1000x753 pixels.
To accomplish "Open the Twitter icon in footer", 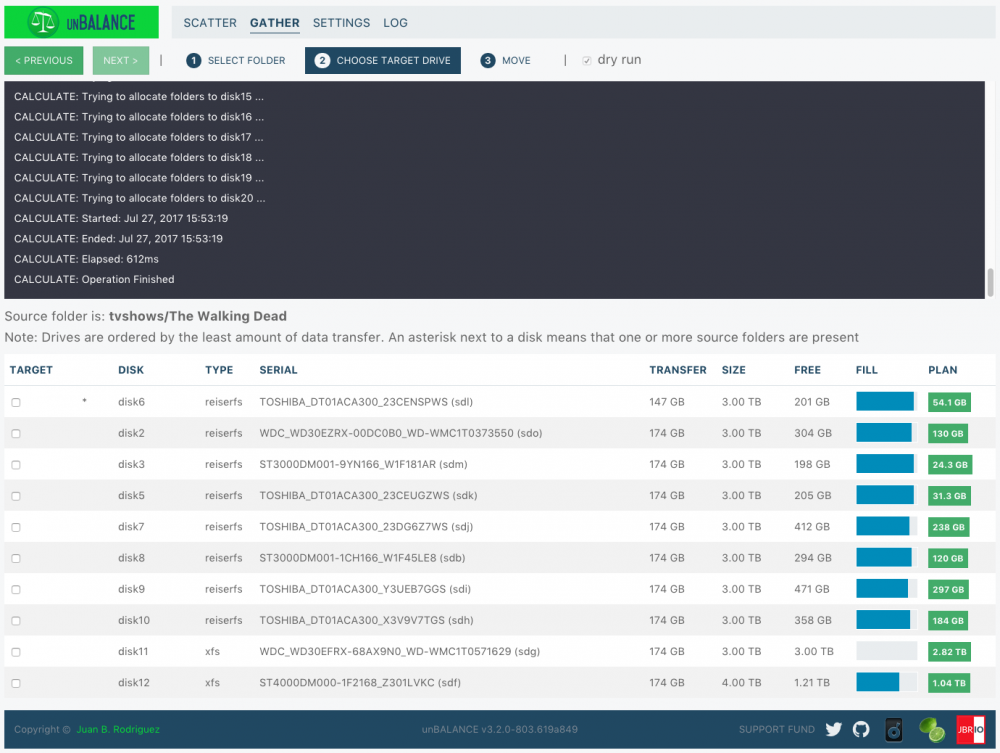I will pyautogui.click(x=834, y=729).
